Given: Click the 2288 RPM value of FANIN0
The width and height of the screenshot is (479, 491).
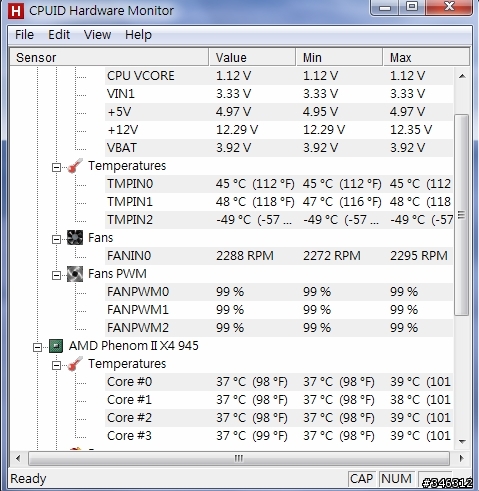Looking at the screenshot, I should pyautogui.click(x=245, y=256).
